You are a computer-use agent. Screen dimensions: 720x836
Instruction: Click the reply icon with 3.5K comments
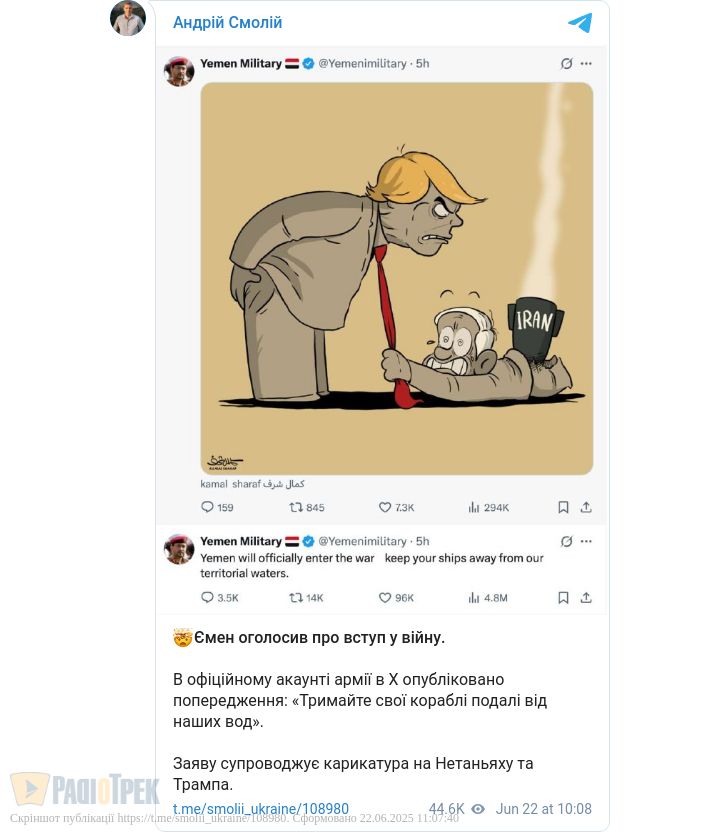208,598
